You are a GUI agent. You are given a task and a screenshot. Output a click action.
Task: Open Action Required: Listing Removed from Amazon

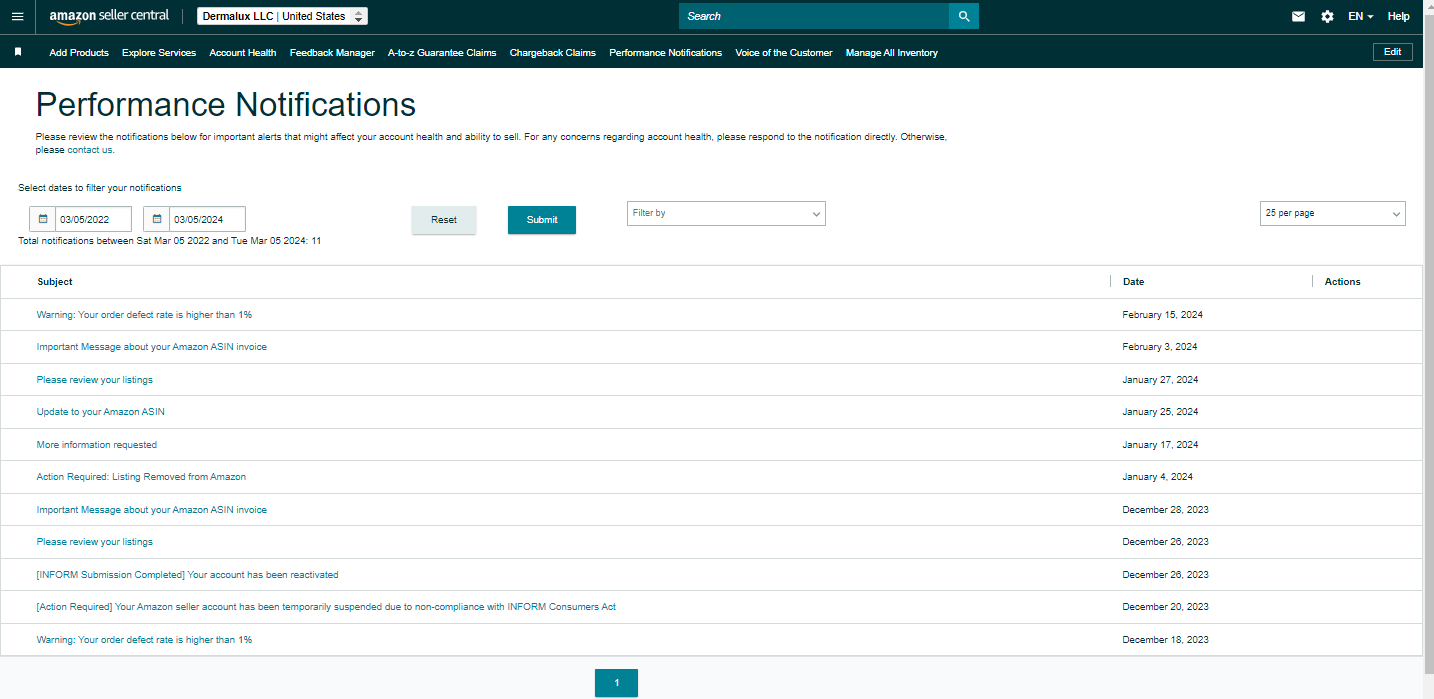(141, 477)
